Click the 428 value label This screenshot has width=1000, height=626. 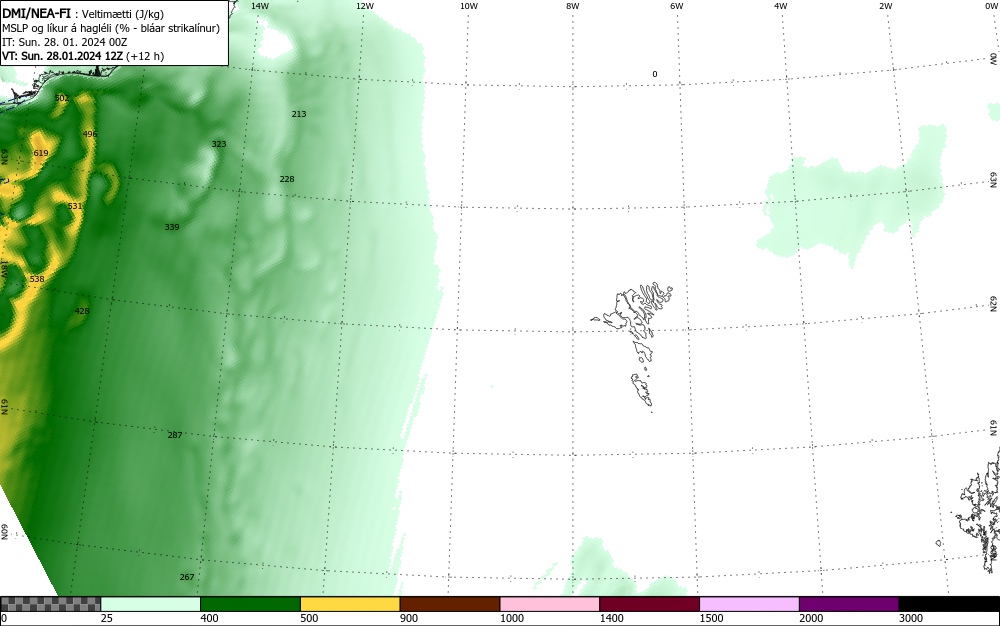click(x=82, y=311)
